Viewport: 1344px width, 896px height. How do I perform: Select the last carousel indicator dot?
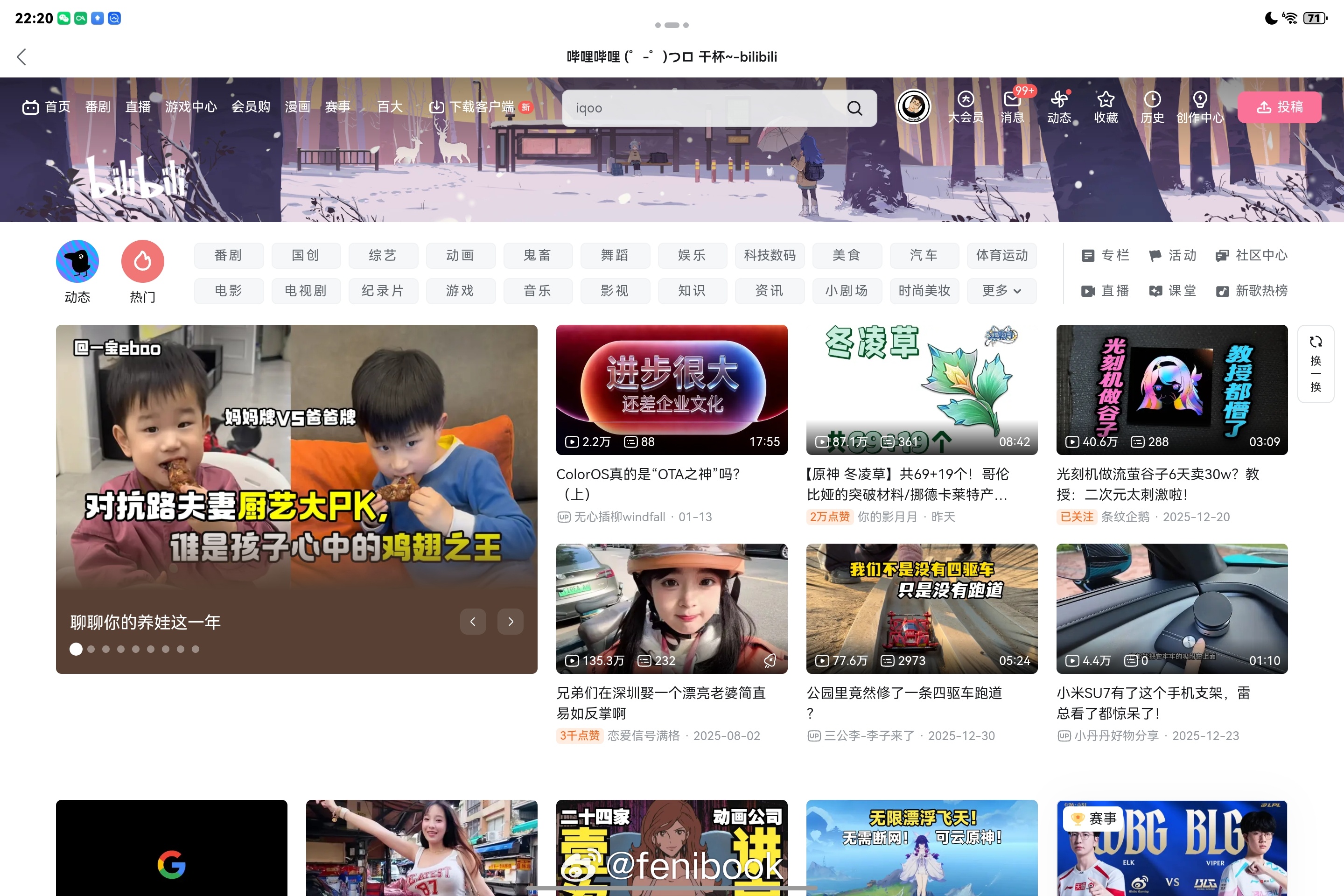[x=196, y=649]
